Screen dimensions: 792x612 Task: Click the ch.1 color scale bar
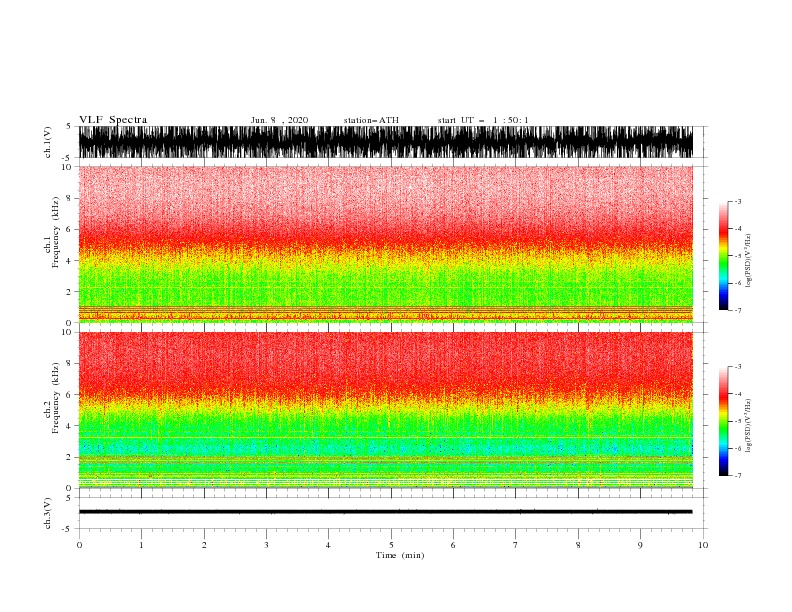(723, 256)
